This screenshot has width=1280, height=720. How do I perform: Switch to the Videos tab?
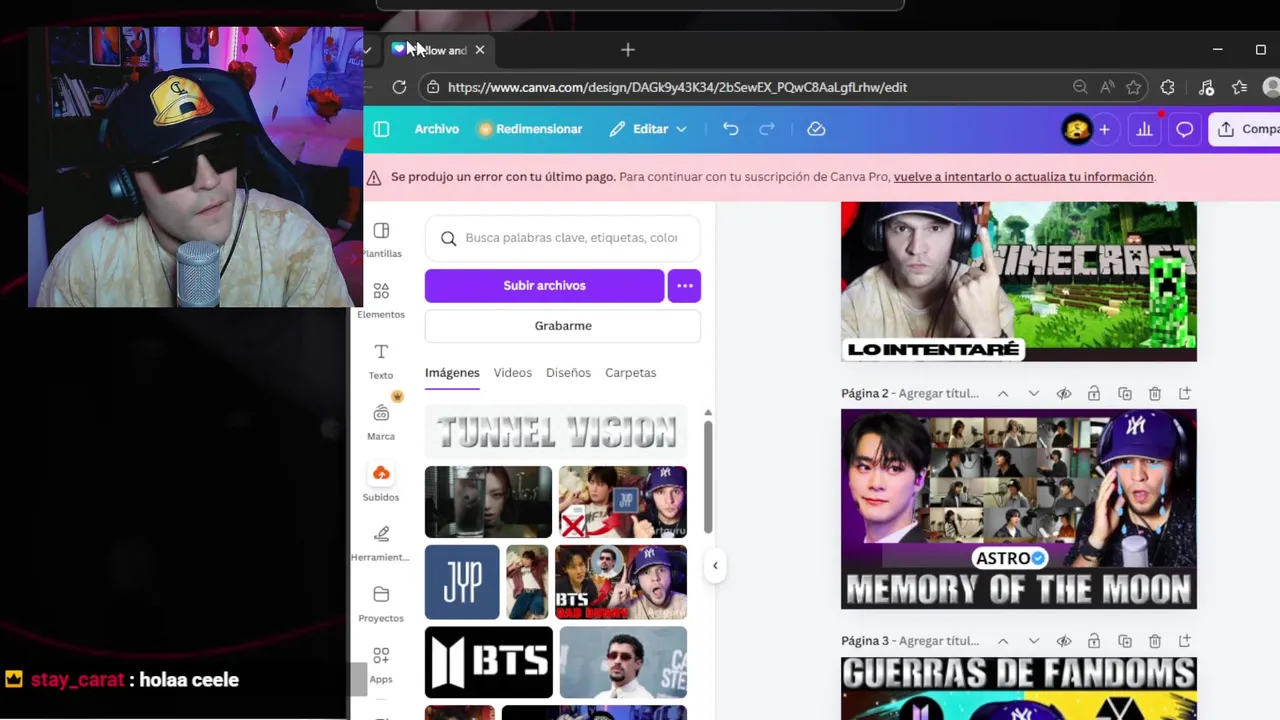tap(512, 373)
